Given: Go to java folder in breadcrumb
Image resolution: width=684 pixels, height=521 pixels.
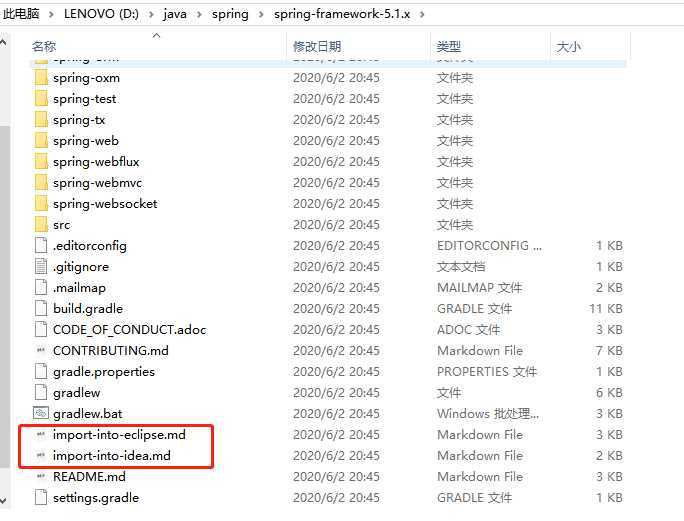Looking at the screenshot, I should point(175,14).
